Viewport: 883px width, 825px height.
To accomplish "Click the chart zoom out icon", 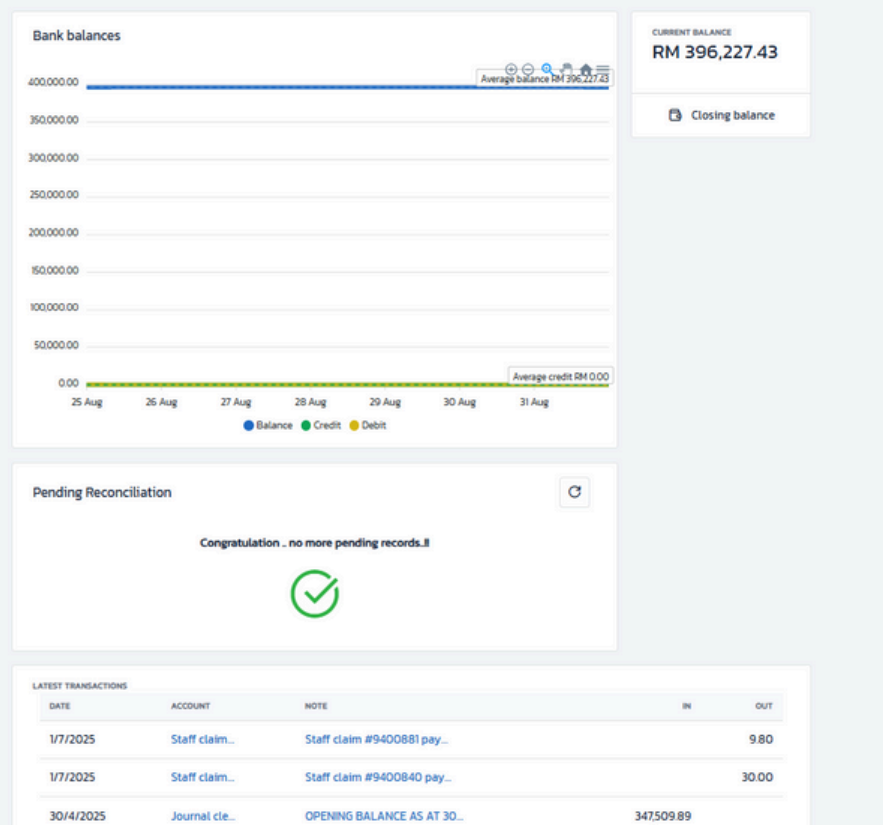I will [x=529, y=69].
